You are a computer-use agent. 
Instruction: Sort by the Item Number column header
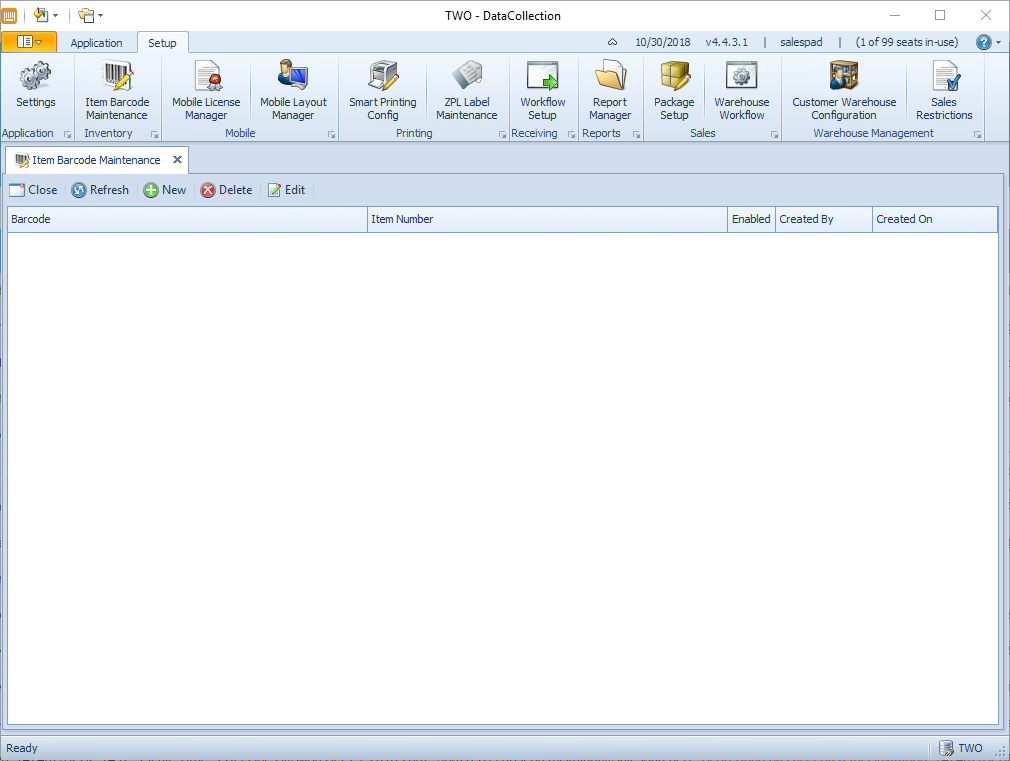(x=547, y=219)
